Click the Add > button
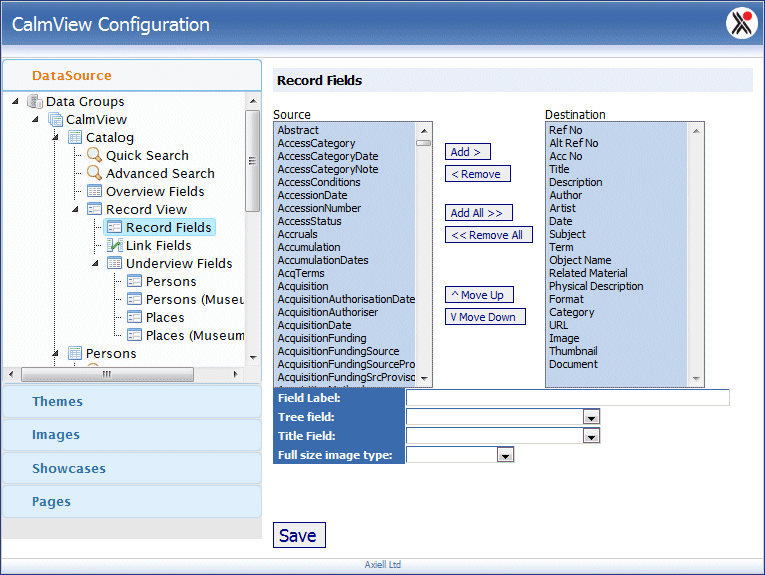 coord(467,152)
